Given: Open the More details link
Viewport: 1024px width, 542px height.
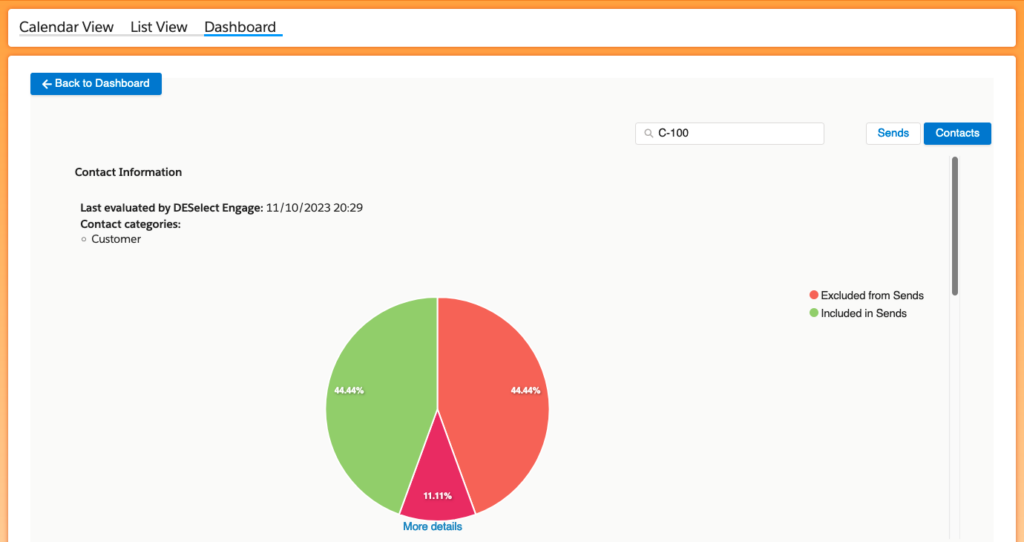Looking at the screenshot, I should tap(432, 526).
